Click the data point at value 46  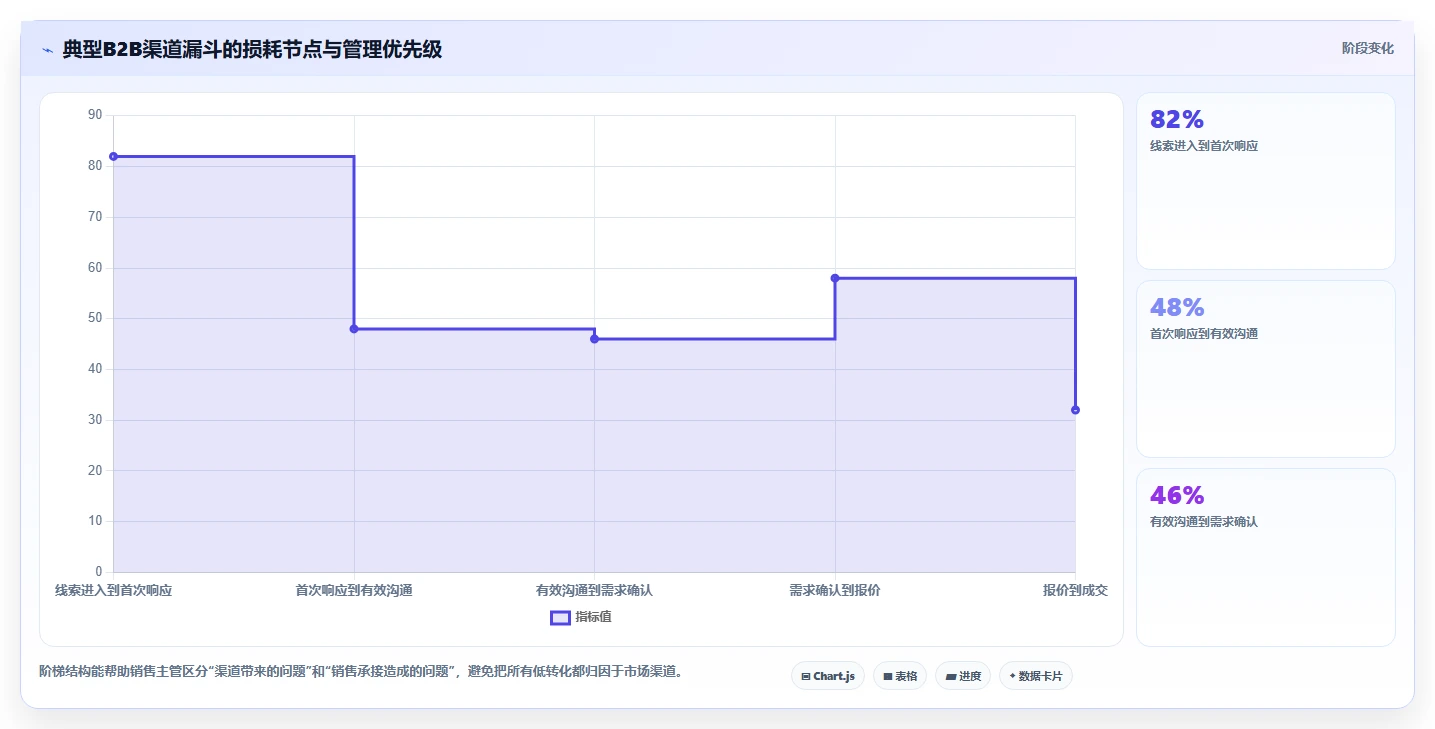595,339
